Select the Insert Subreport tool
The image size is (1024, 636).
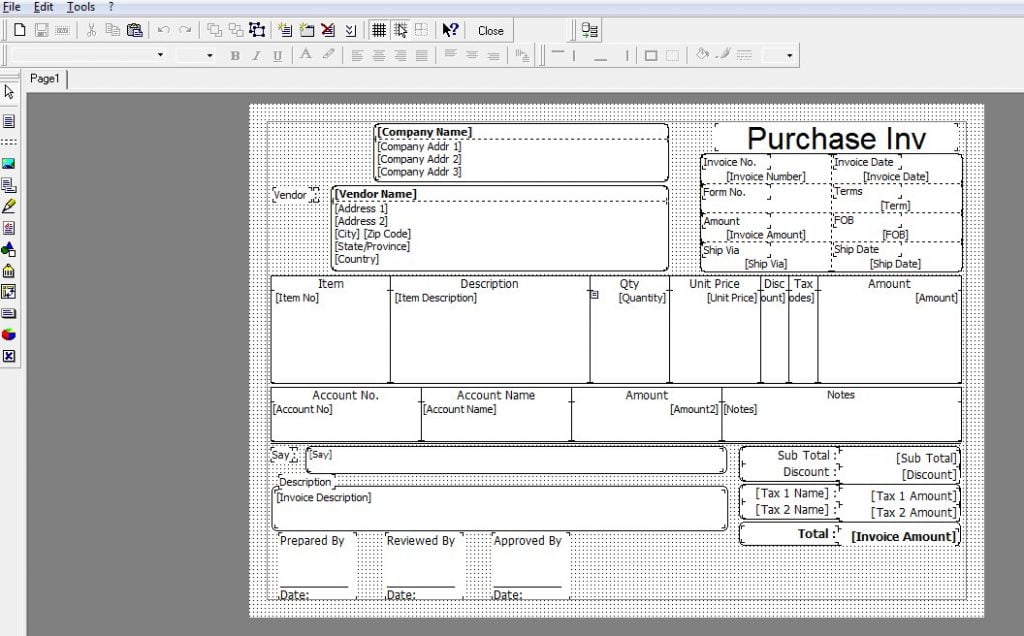[9, 185]
